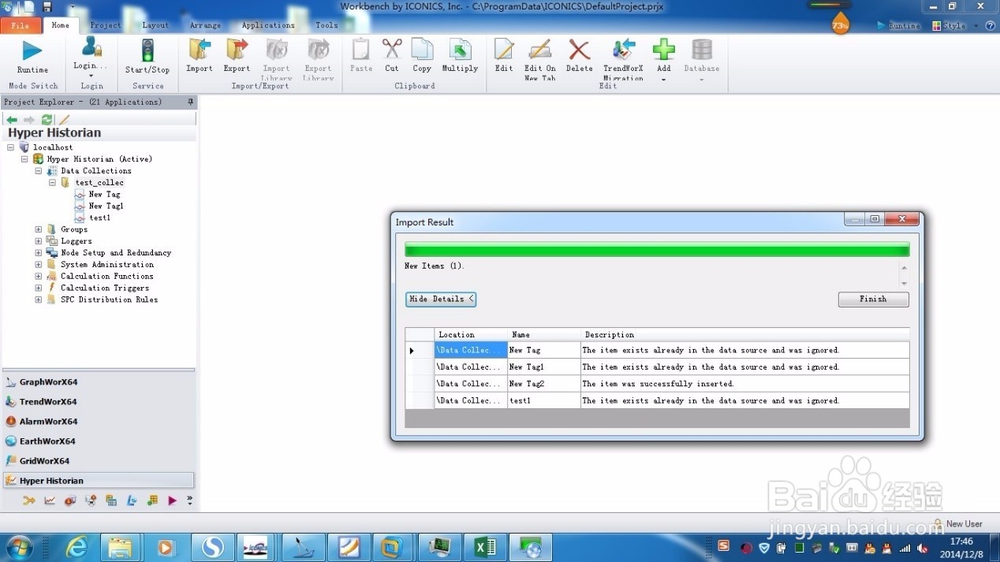Collapse the test_collec folder
Image resolution: width=1000 pixels, height=562 pixels.
click(x=52, y=182)
